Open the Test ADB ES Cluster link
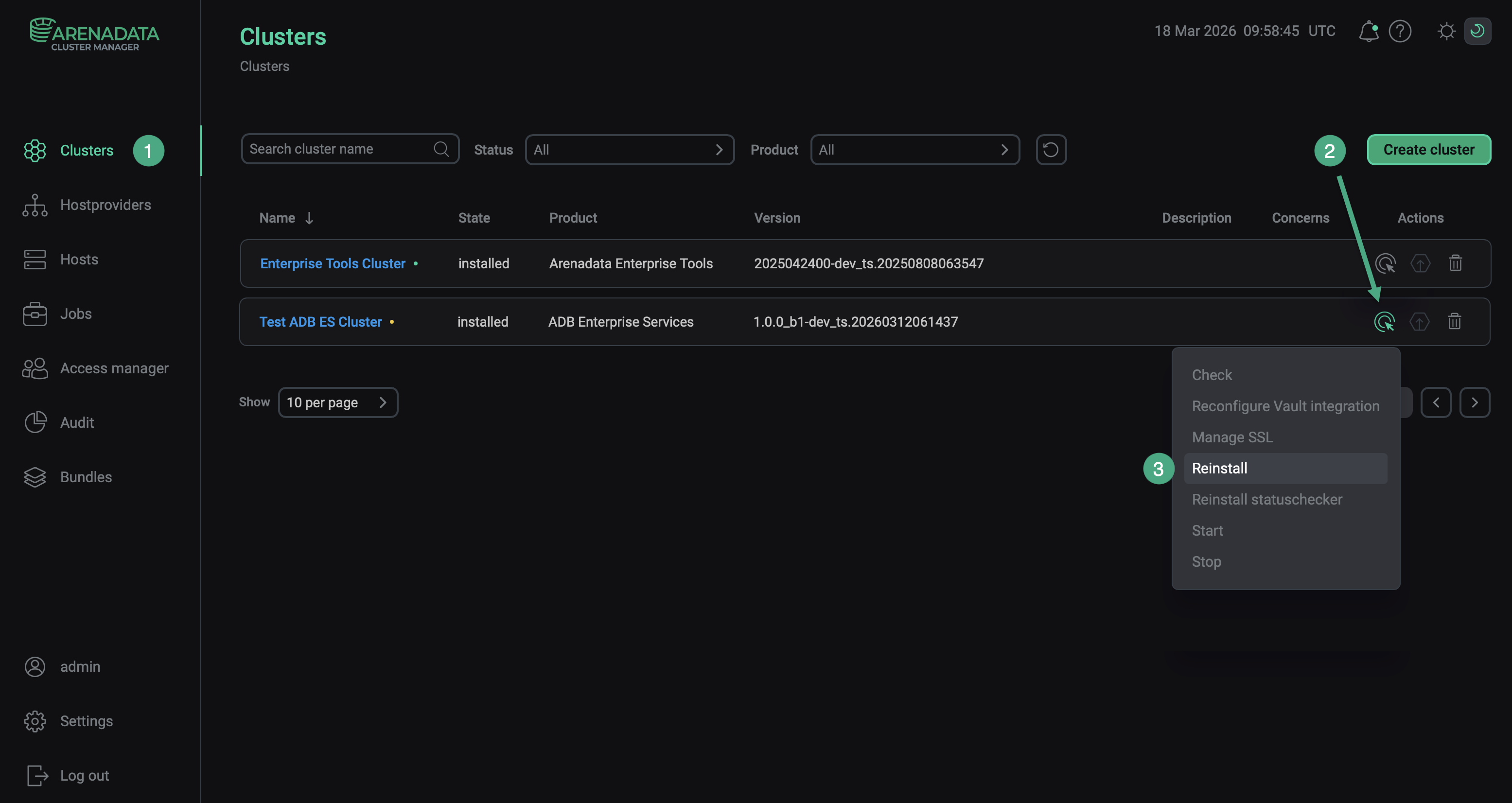Screen dimensions: 1512x803 [x=320, y=322]
